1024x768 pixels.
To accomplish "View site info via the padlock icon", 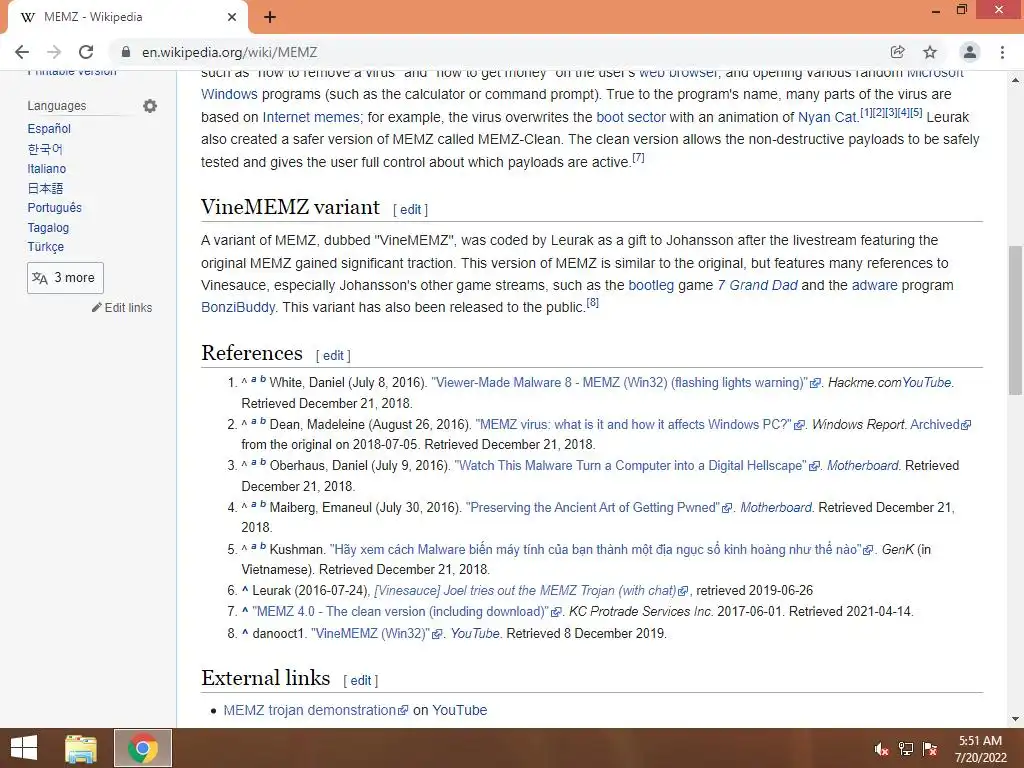I will point(126,52).
